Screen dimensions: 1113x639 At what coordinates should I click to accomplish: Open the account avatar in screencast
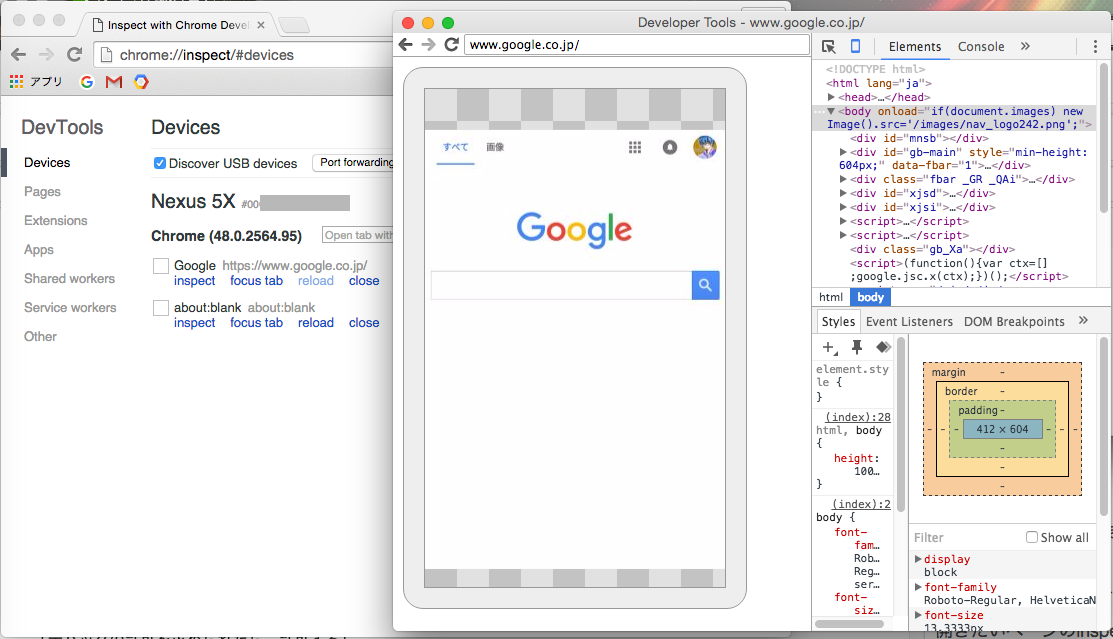click(705, 147)
